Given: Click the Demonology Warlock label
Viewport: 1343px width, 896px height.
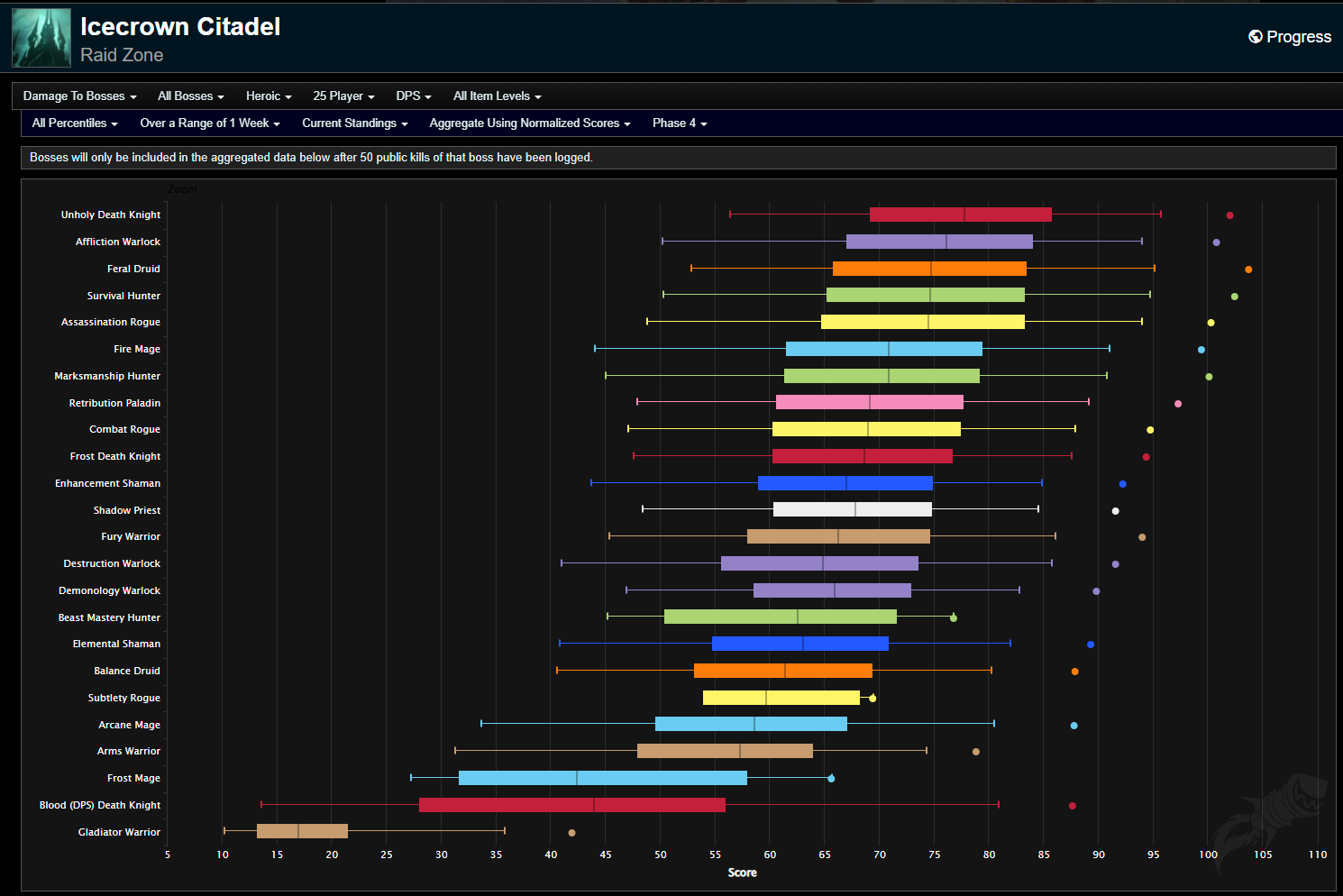Looking at the screenshot, I should [109, 590].
